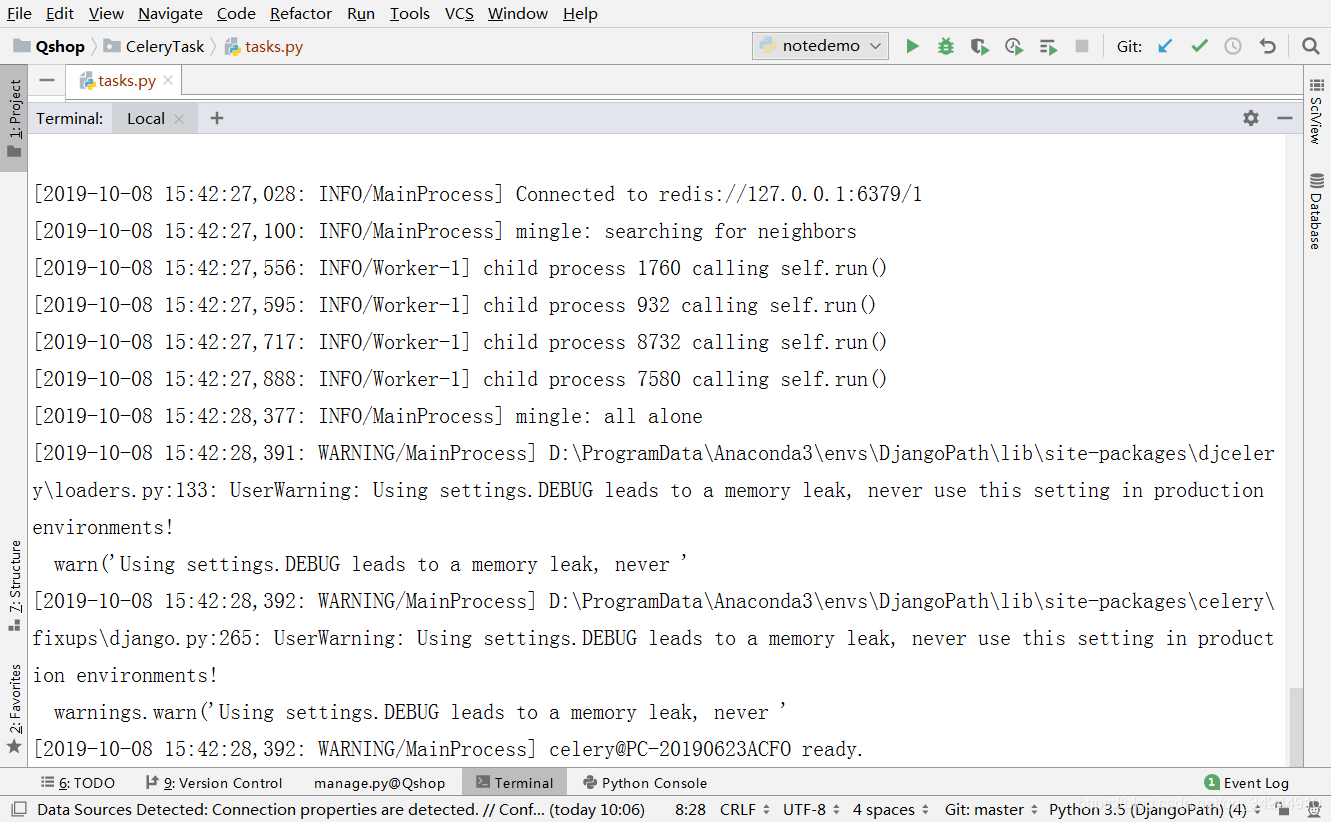The width and height of the screenshot is (1331, 822).
Task: Go to line via 8:28 position
Action: pyautogui.click(x=691, y=809)
